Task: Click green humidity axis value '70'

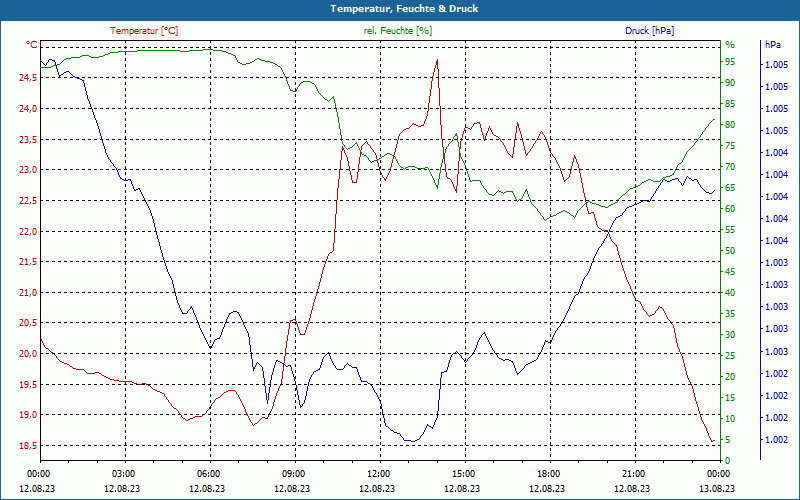Action: click(x=730, y=167)
